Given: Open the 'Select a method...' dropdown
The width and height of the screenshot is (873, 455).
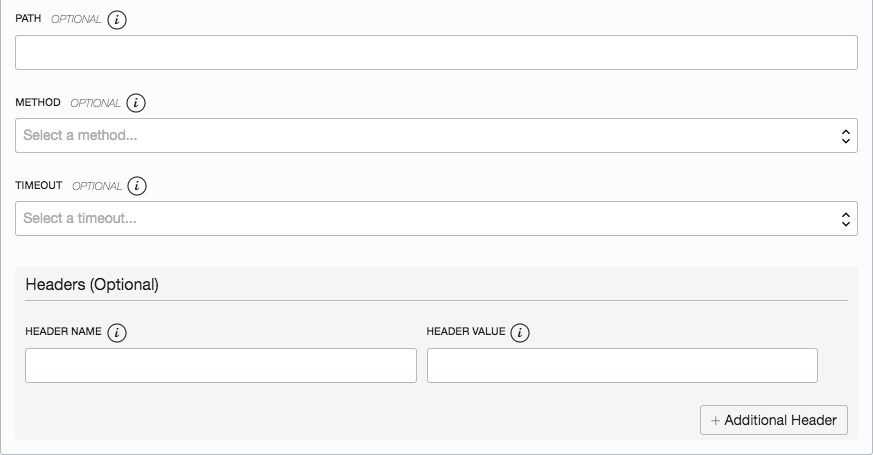Looking at the screenshot, I should (x=436, y=136).
